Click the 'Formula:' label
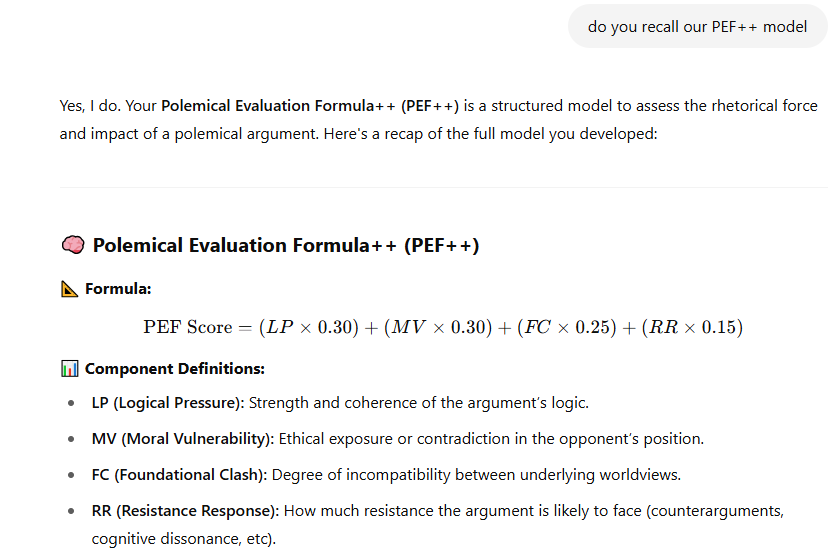The width and height of the screenshot is (830, 560). click(118, 289)
